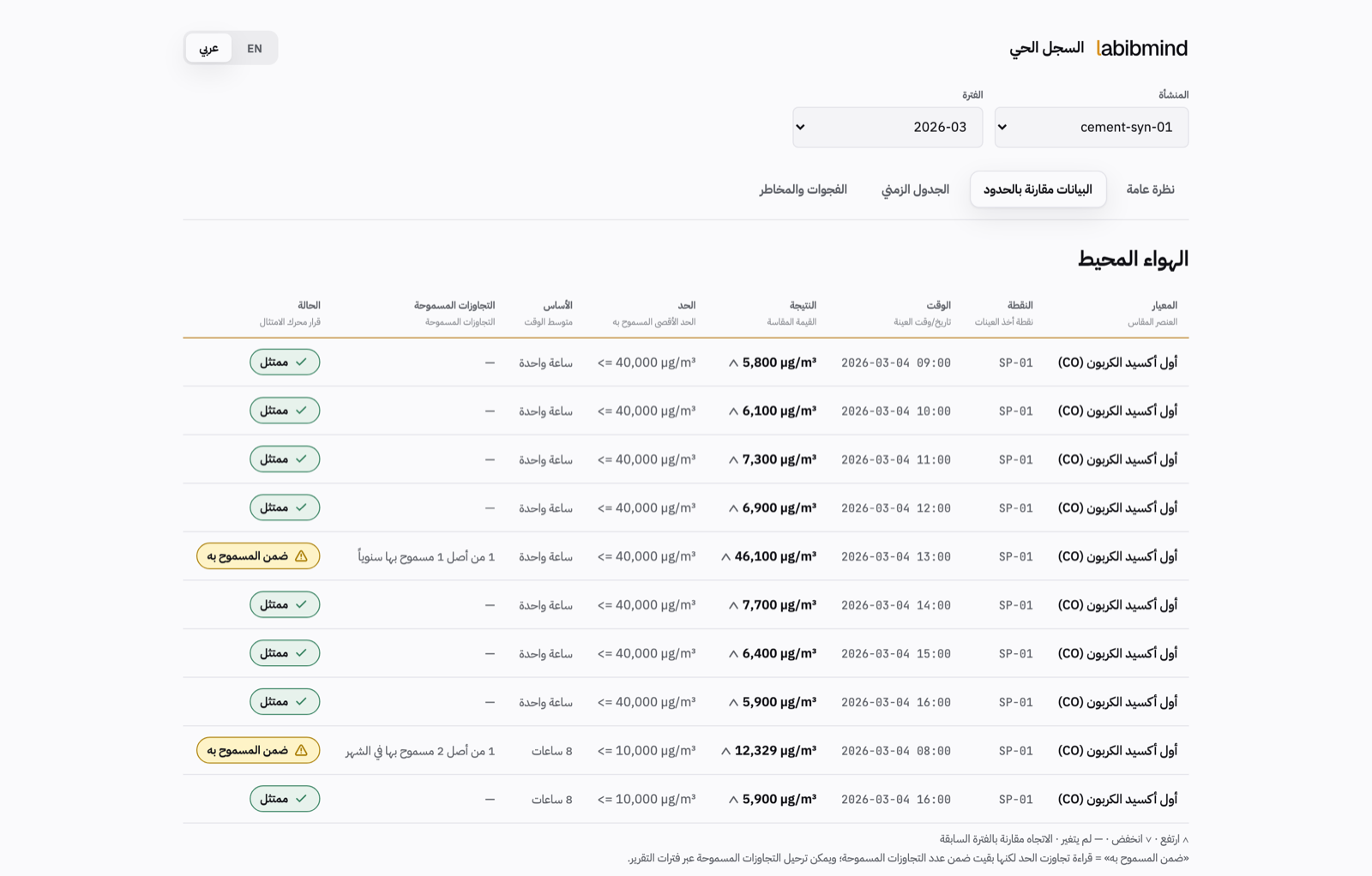1372x876 pixels.
Task: Click the checkmark in the 15:00 row ممتثل badge
Action: [301, 653]
